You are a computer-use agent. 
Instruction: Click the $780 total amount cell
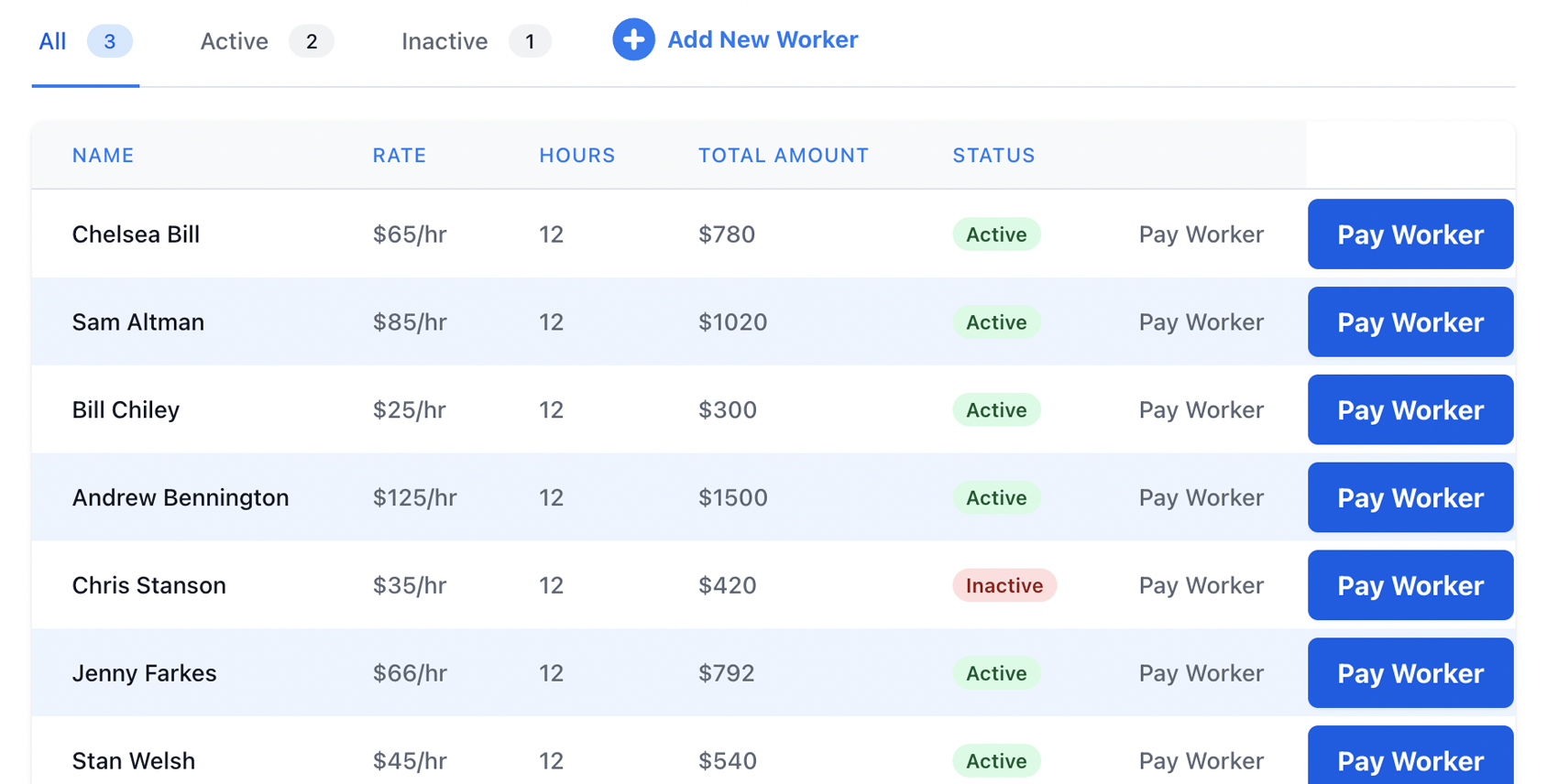[x=727, y=234]
